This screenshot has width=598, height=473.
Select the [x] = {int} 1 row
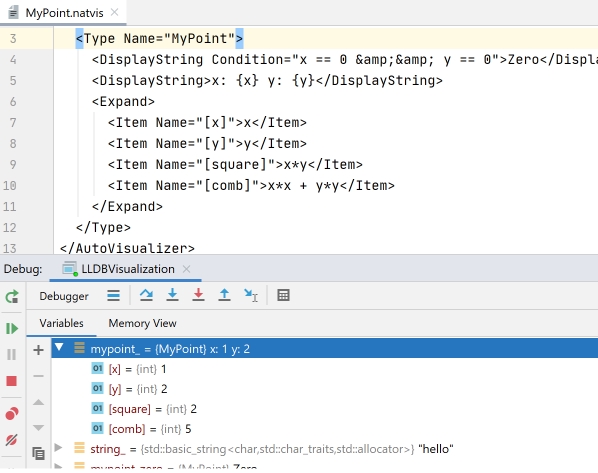[325, 369]
